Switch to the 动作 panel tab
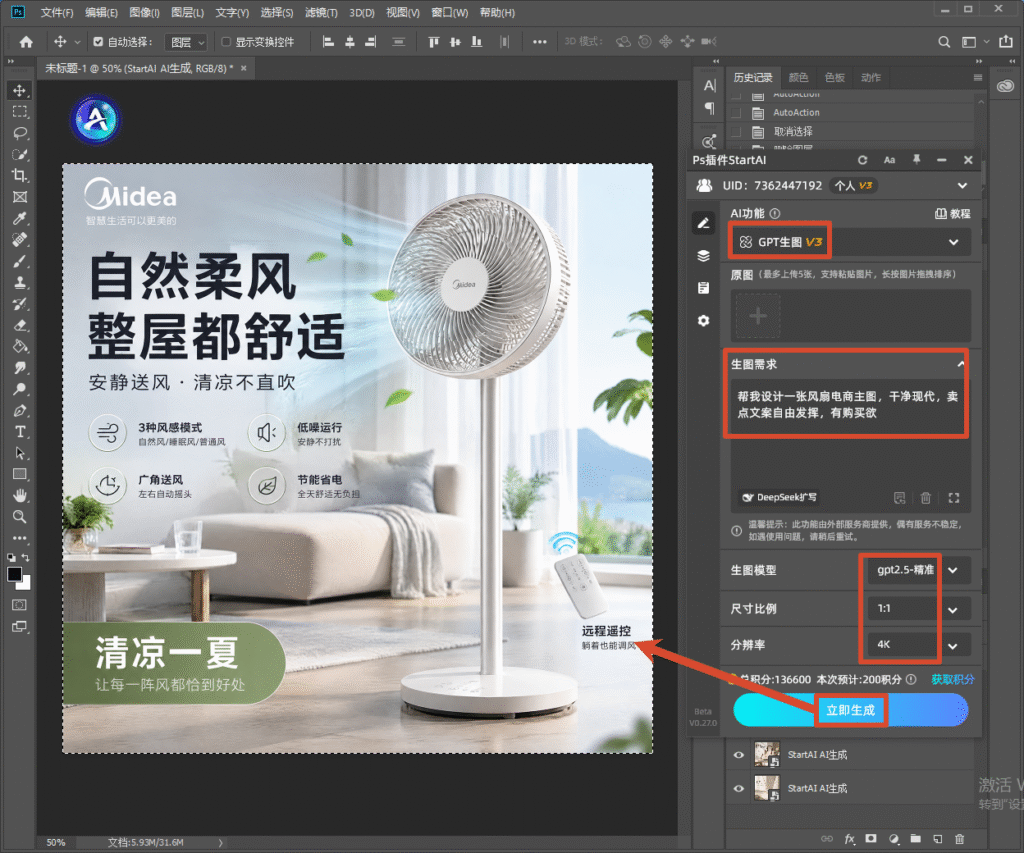This screenshot has height=853, width=1024. tap(871, 78)
